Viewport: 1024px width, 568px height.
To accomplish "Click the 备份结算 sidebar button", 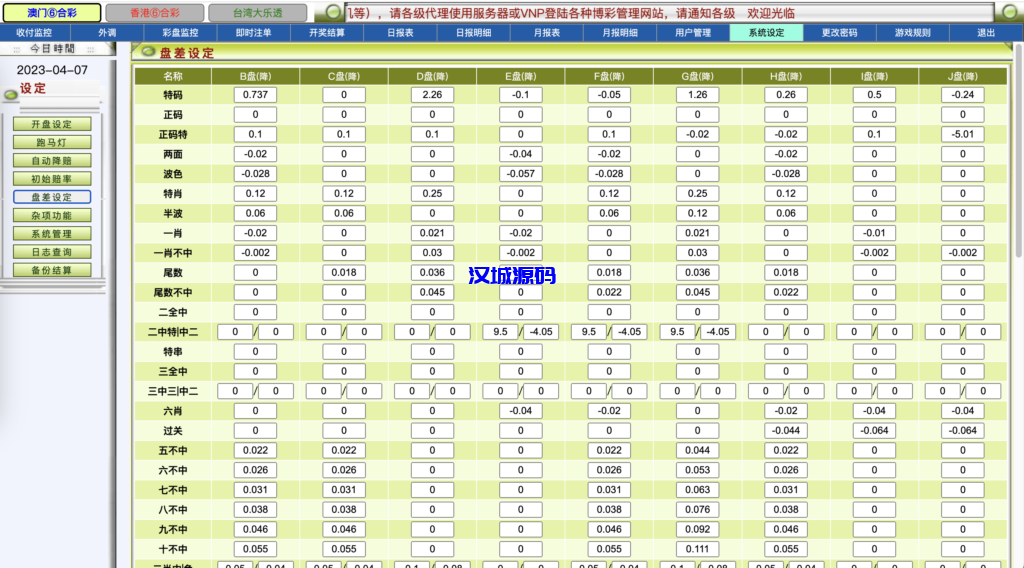I will [x=52, y=270].
